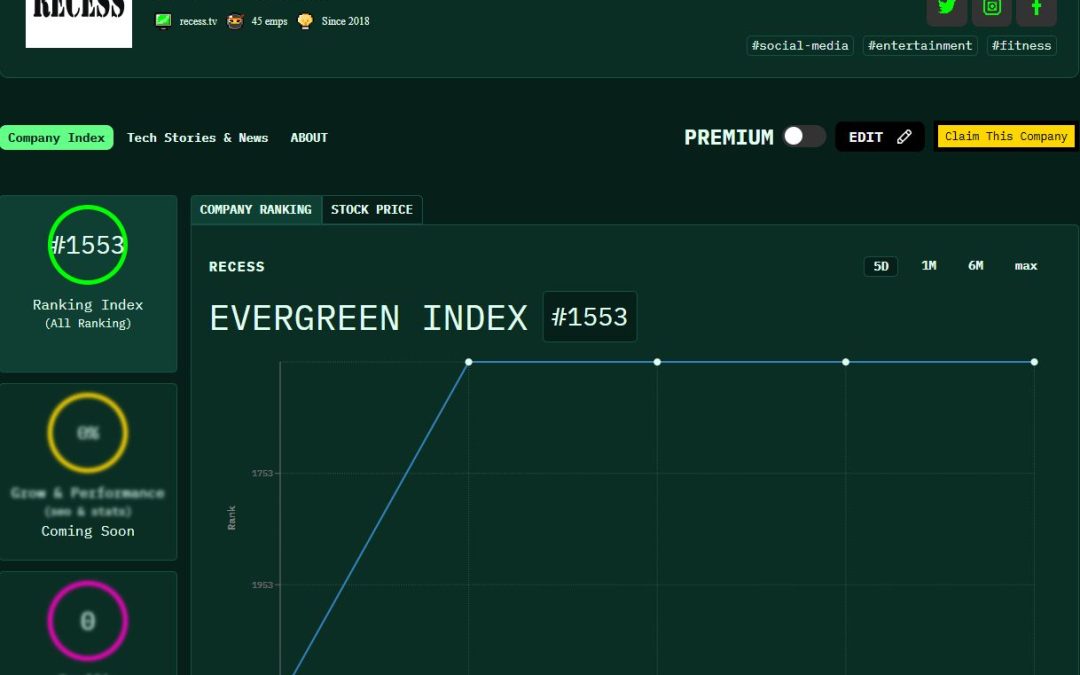Click the last data point on chart line

1034,362
